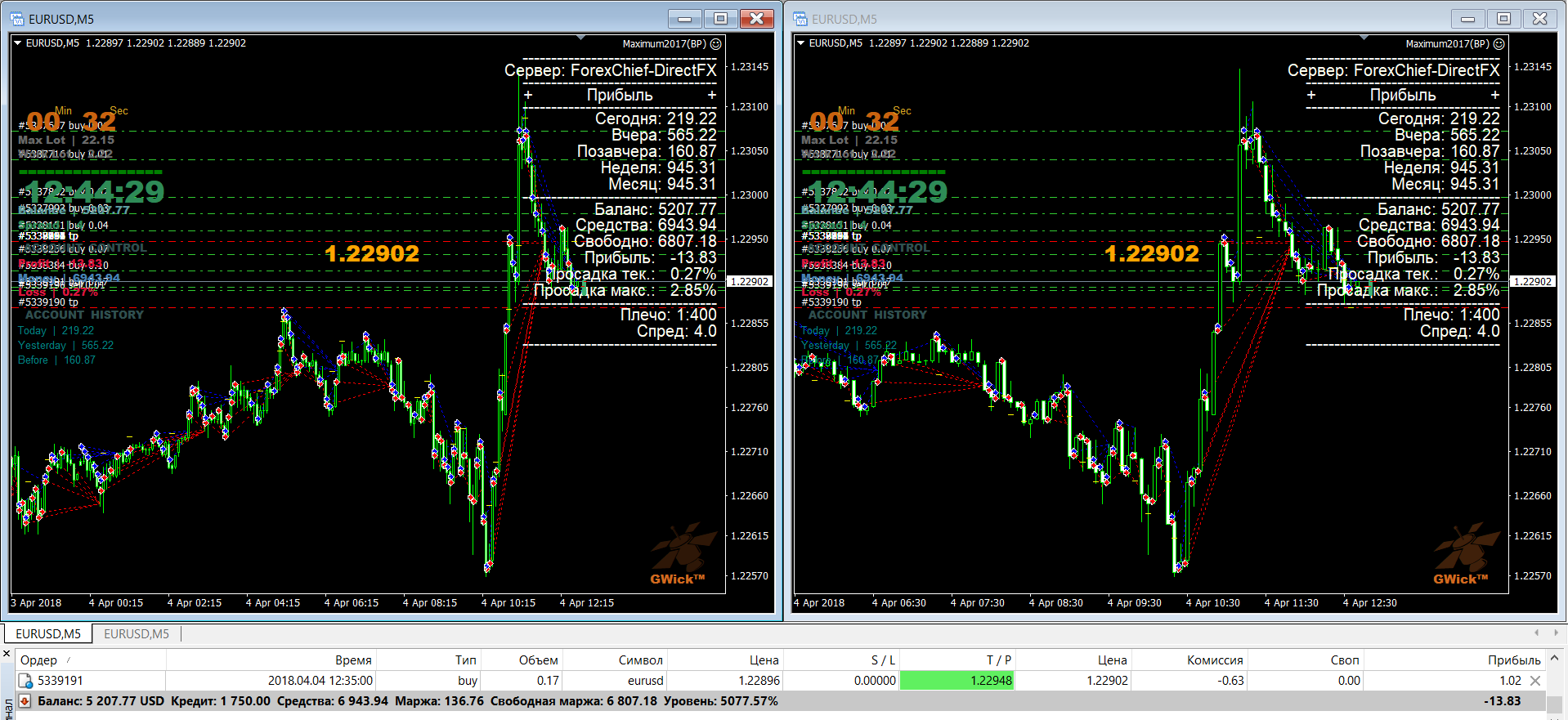Click the Maximum2017(BP) smiley icon in left chart
Viewport: 1568px width, 720px height.
716,44
